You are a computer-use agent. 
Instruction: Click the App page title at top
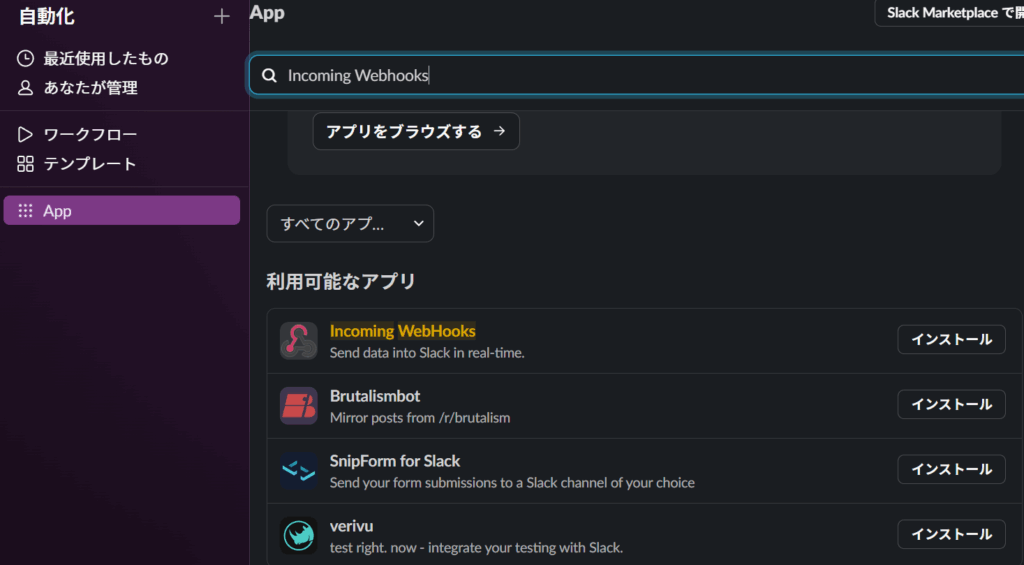(267, 13)
